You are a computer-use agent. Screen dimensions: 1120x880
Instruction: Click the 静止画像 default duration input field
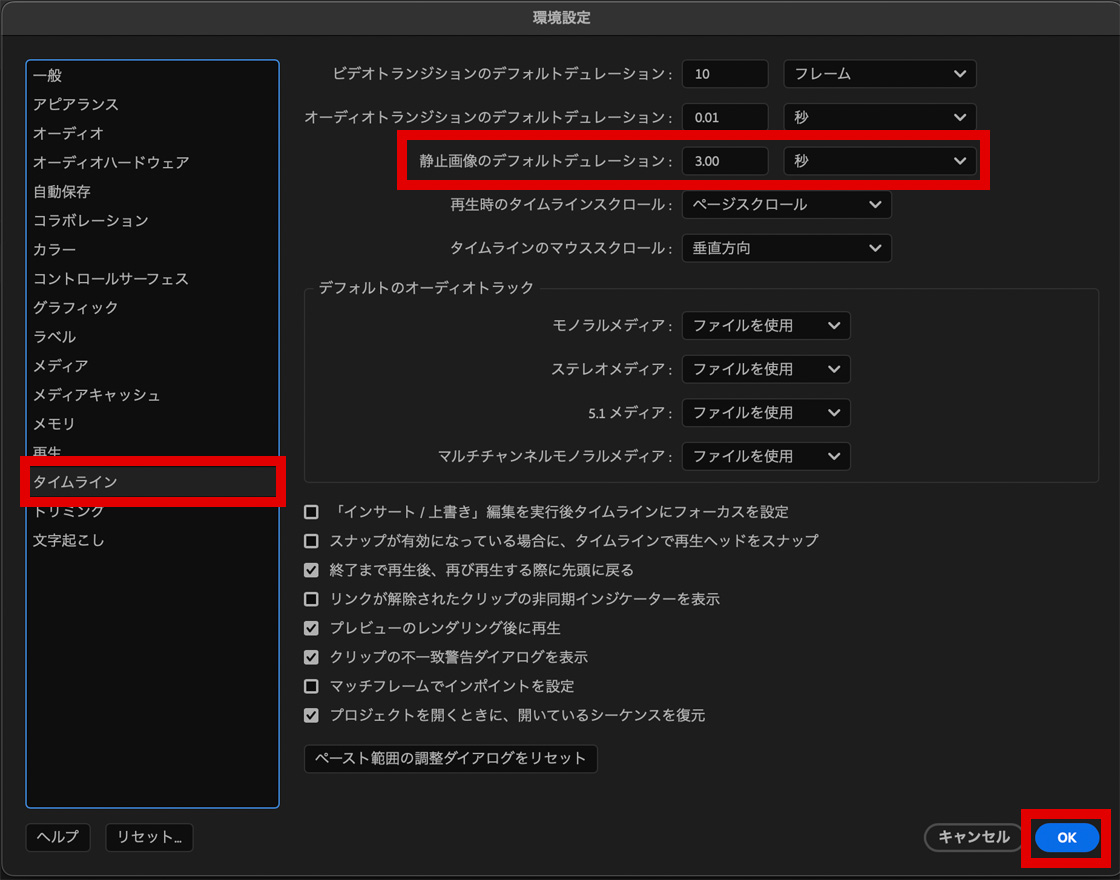point(724,160)
